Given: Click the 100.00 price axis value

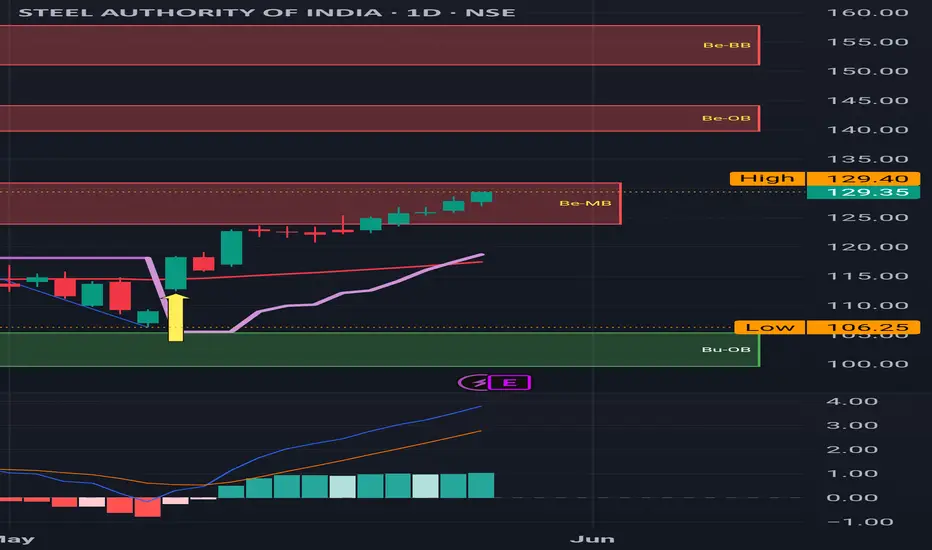Looking at the screenshot, I should (x=867, y=364).
